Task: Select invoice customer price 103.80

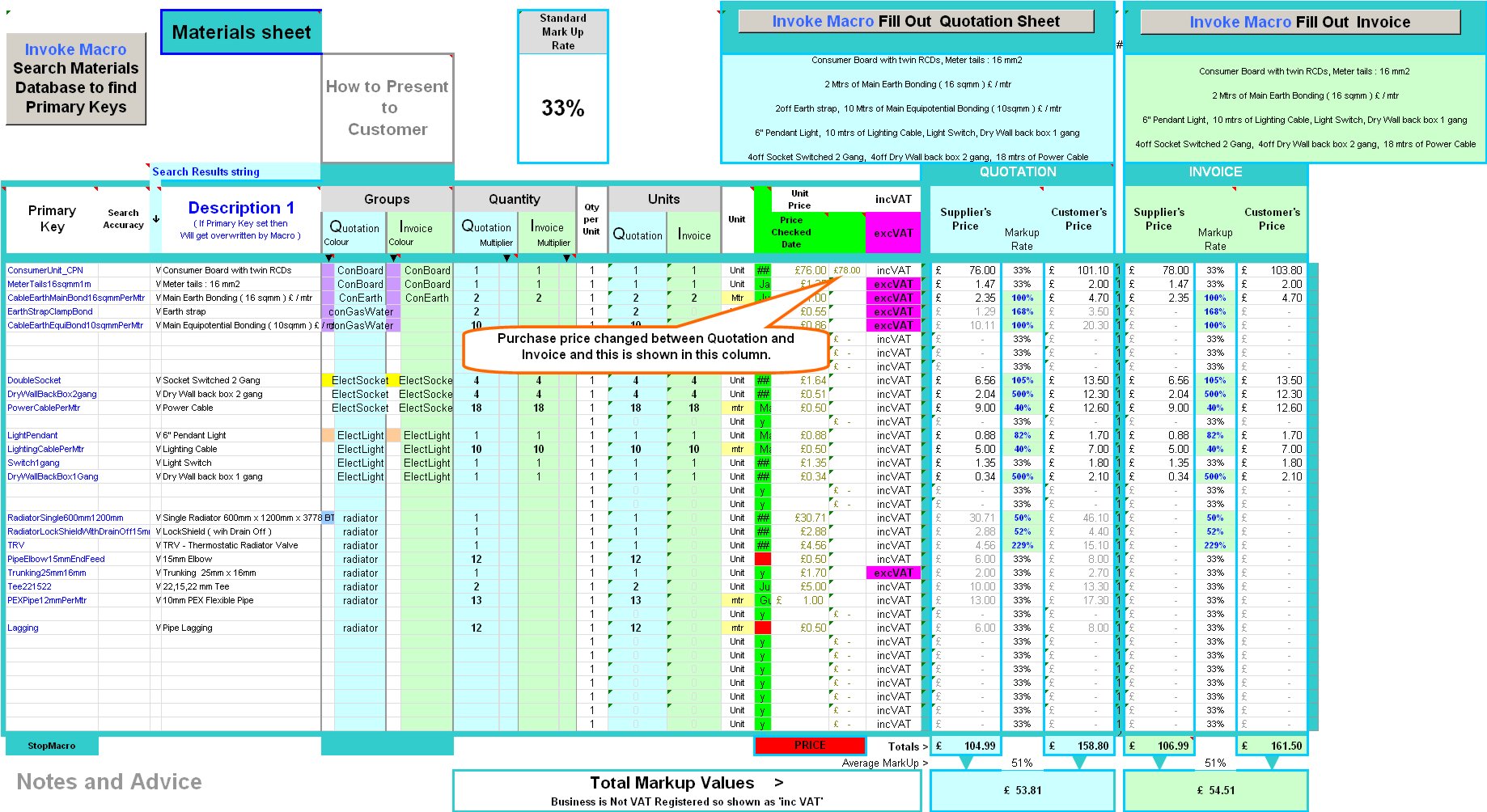Action: click(x=1272, y=270)
